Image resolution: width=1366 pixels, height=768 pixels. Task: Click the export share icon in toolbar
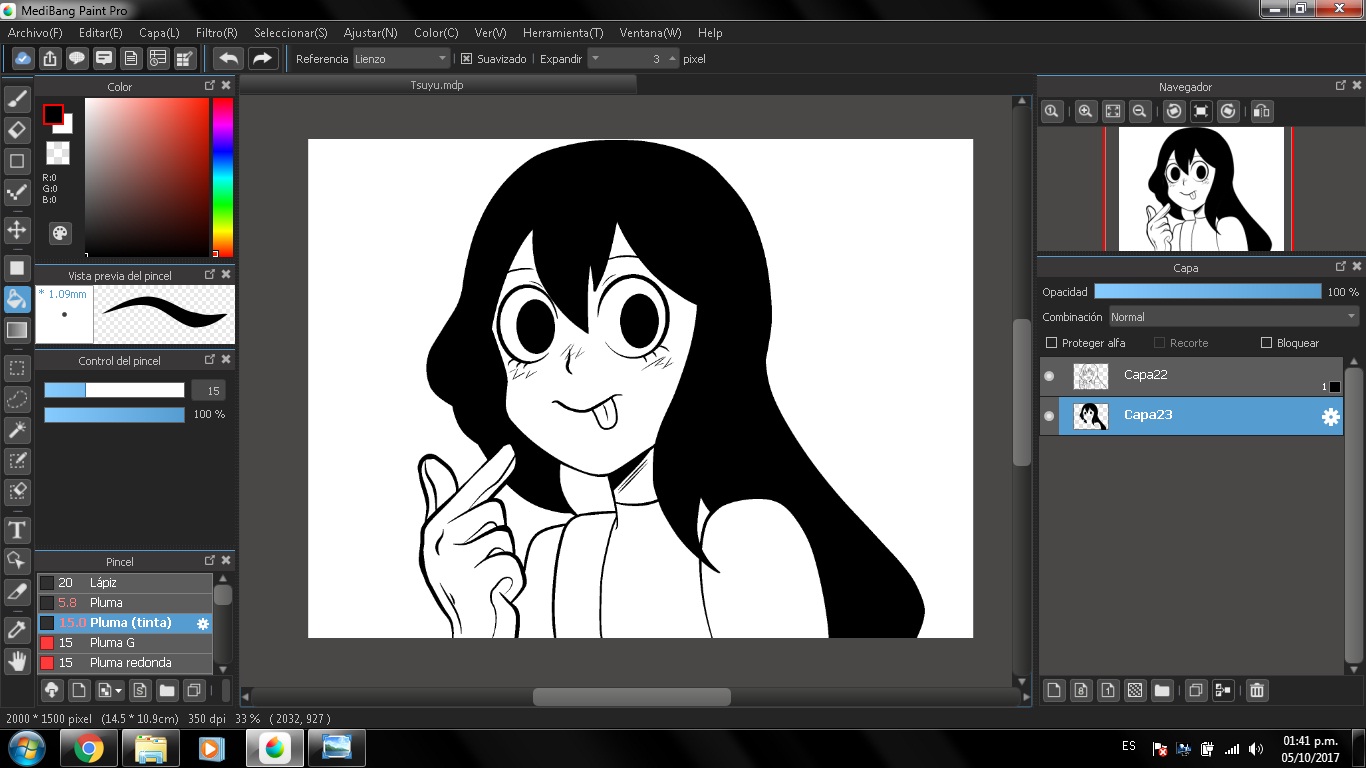[x=50, y=58]
